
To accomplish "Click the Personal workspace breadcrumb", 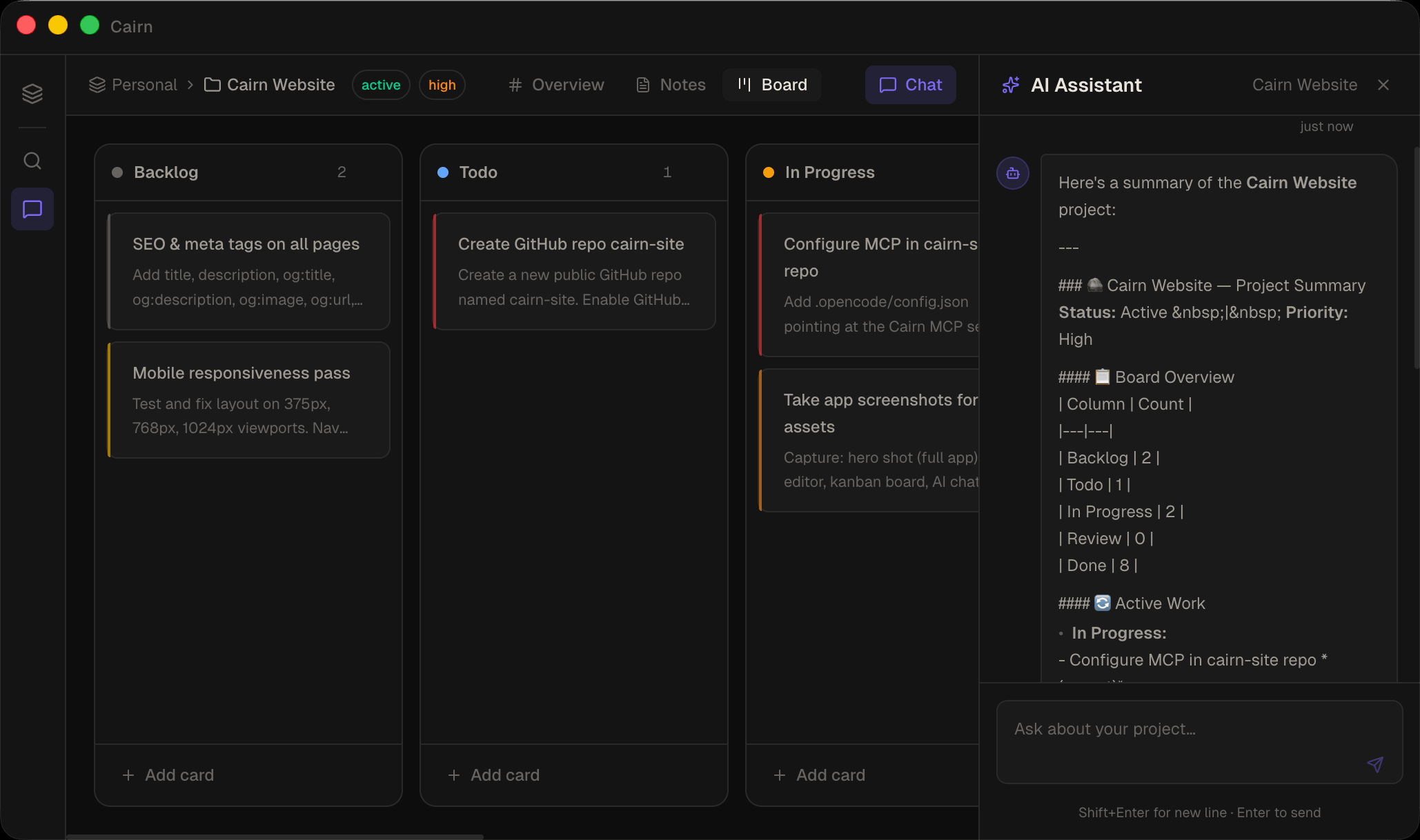I will [133, 85].
